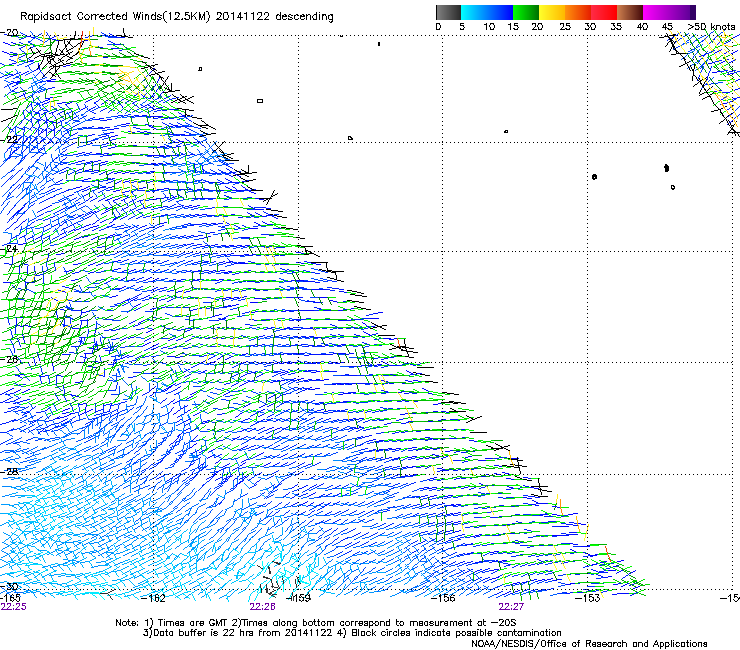Click the -22 latitude label
This screenshot has width=740, height=650.
click(x=9, y=140)
